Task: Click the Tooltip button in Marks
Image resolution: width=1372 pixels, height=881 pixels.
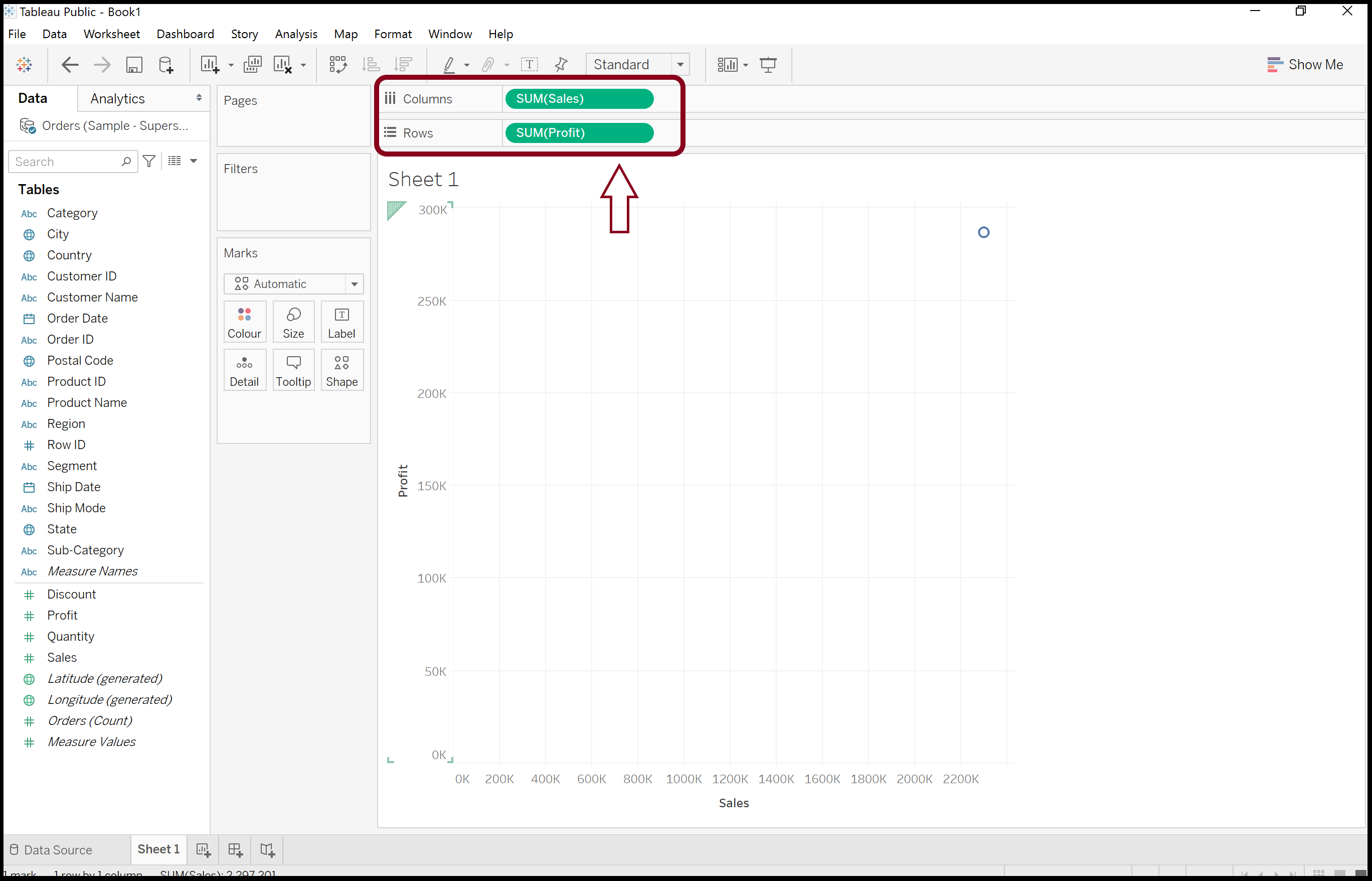Action: [293, 370]
